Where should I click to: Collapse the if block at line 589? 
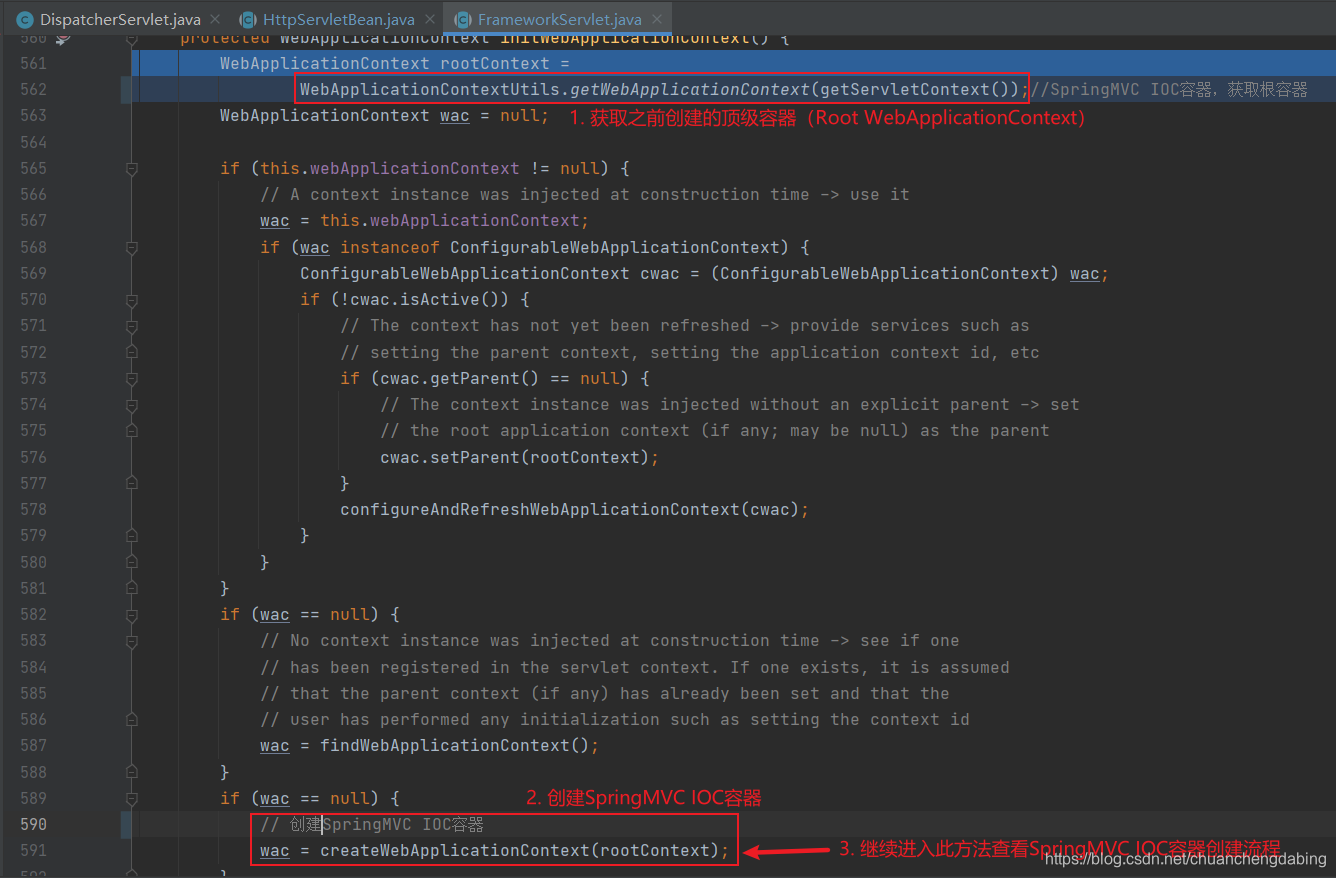(131, 798)
